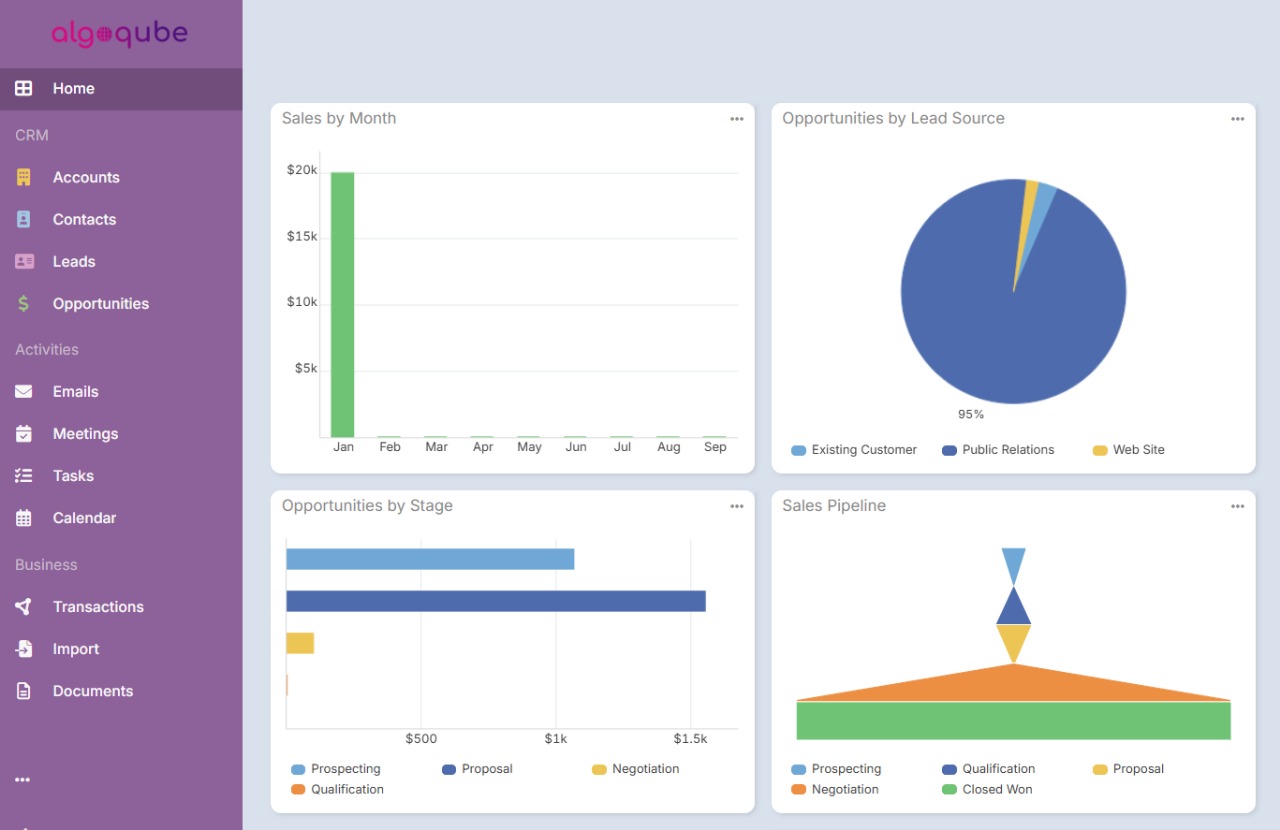Screen dimensions: 1280x830
Task: Go to Documents in the sidebar
Action: (92, 691)
